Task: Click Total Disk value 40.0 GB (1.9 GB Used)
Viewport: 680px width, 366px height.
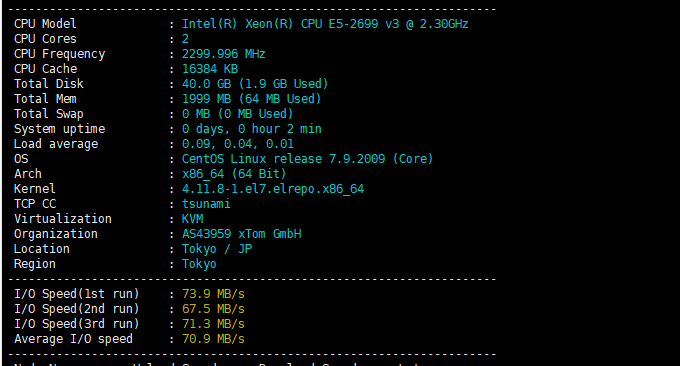Action: 255,84
